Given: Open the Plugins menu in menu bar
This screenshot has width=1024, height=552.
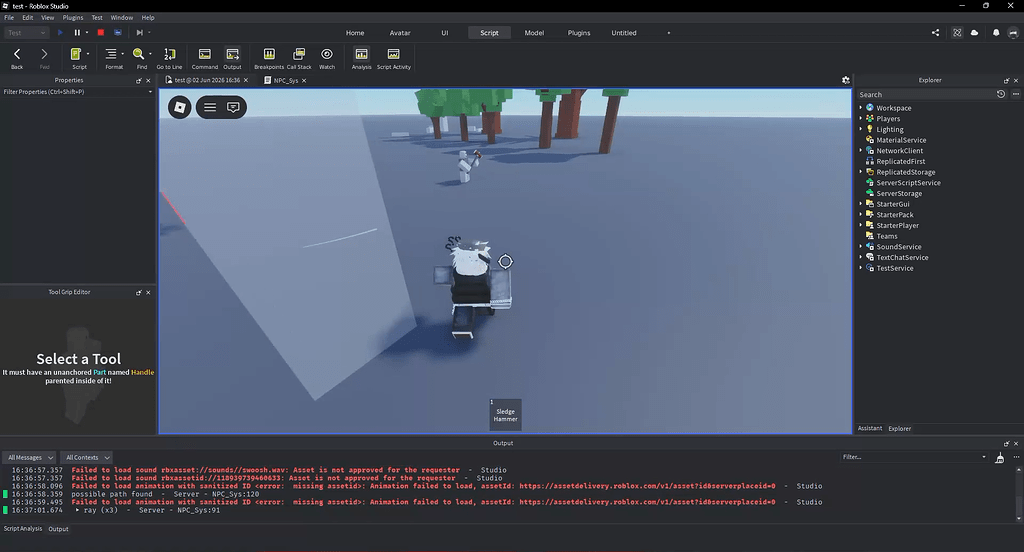Looking at the screenshot, I should 72,18.
